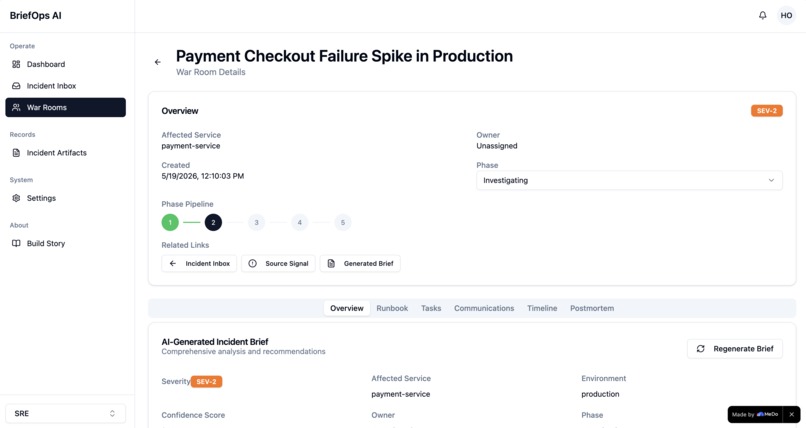The width and height of the screenshot is (806, 428).
Task: Click the Build Story book icon
Action: [x=16, y=243]
